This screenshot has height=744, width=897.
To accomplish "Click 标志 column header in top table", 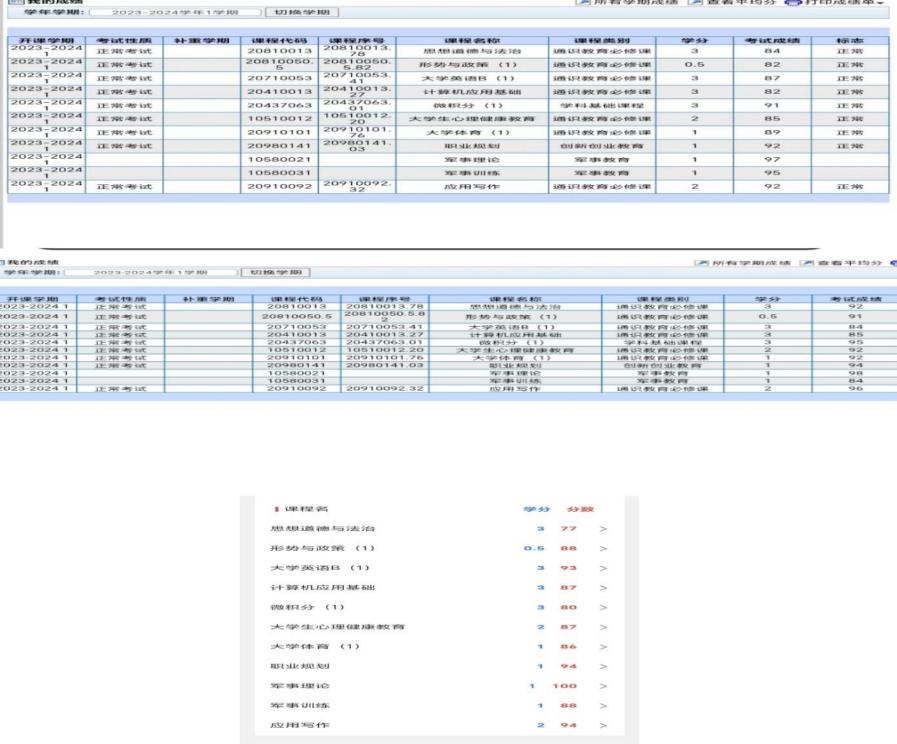I will click(x=850, y=41).
